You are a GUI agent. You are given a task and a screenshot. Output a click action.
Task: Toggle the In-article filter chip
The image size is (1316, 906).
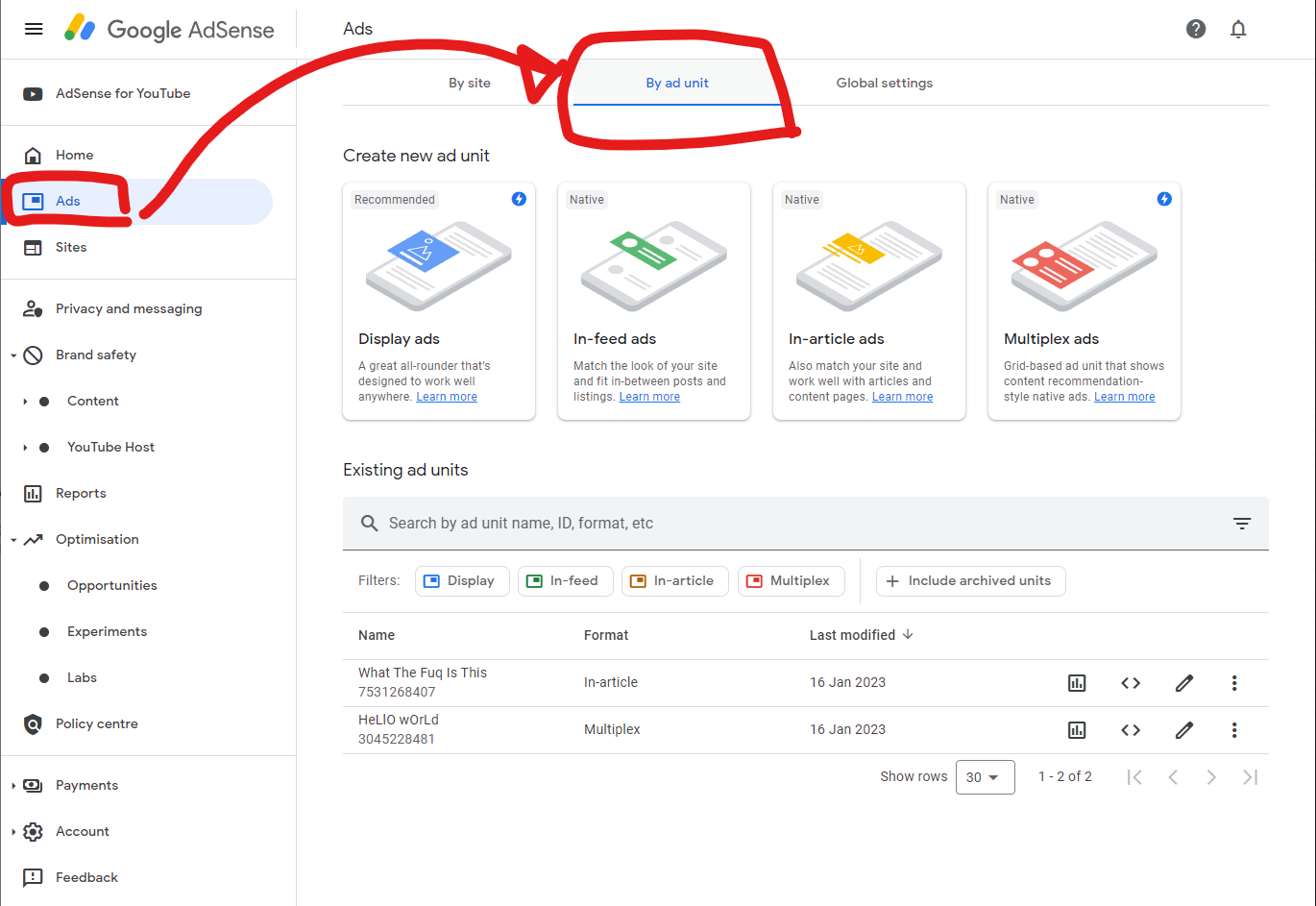[x=675, y=581]
